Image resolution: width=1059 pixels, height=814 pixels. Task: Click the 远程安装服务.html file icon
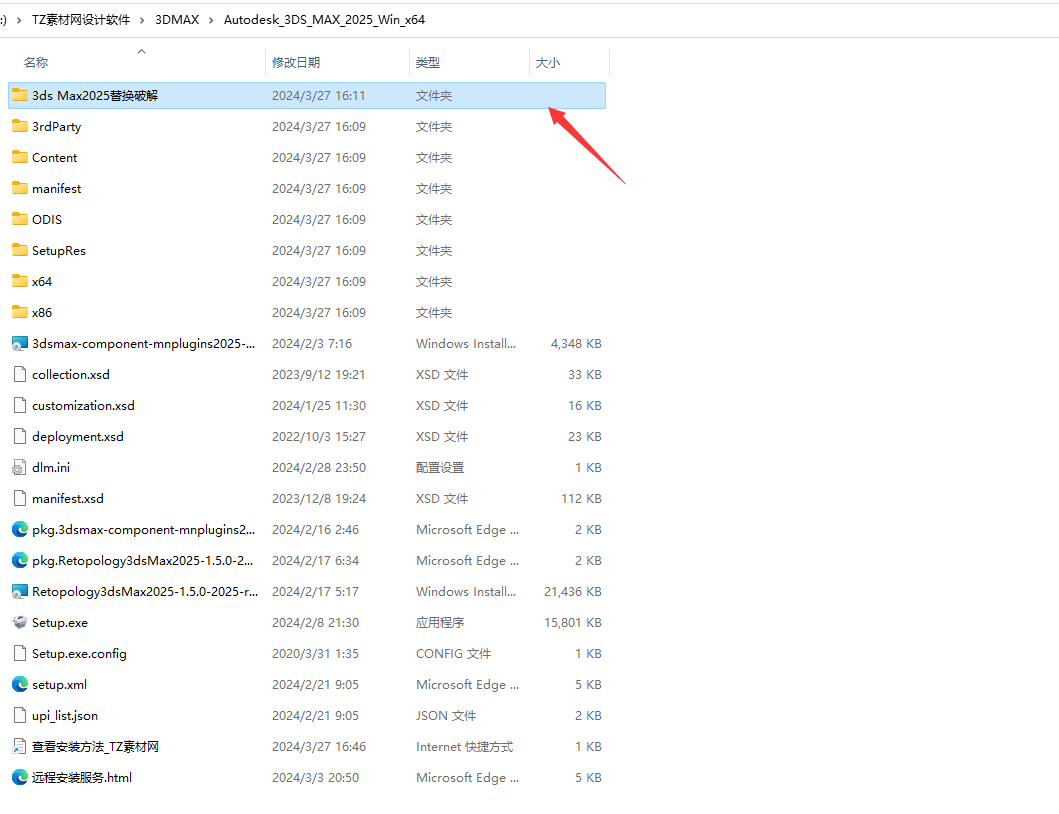19,778
